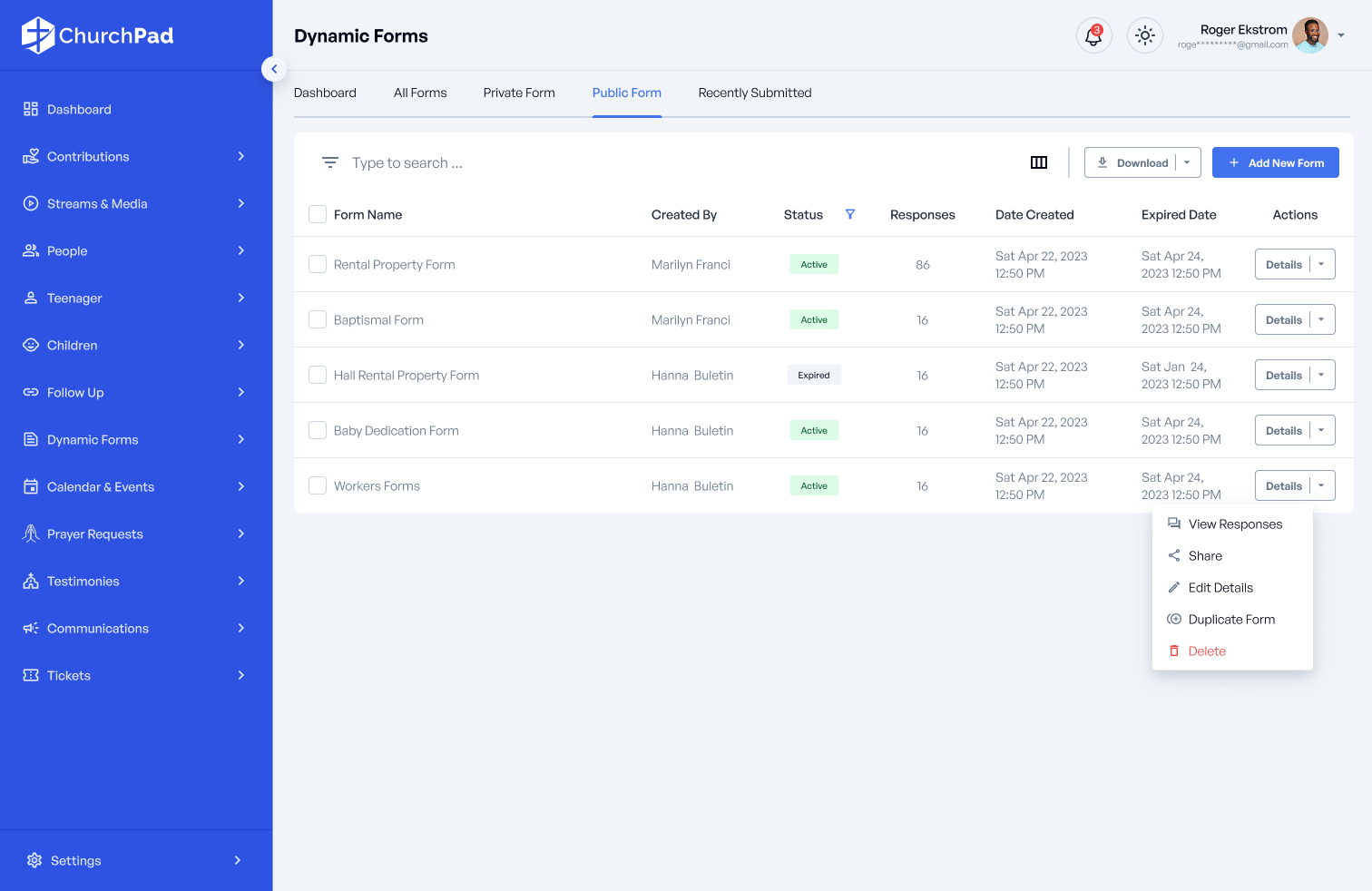The height and width of the screenshot is (891, 1372).
Task: Toggle the select-all checkbox in header
Action: tap(318, 214)
